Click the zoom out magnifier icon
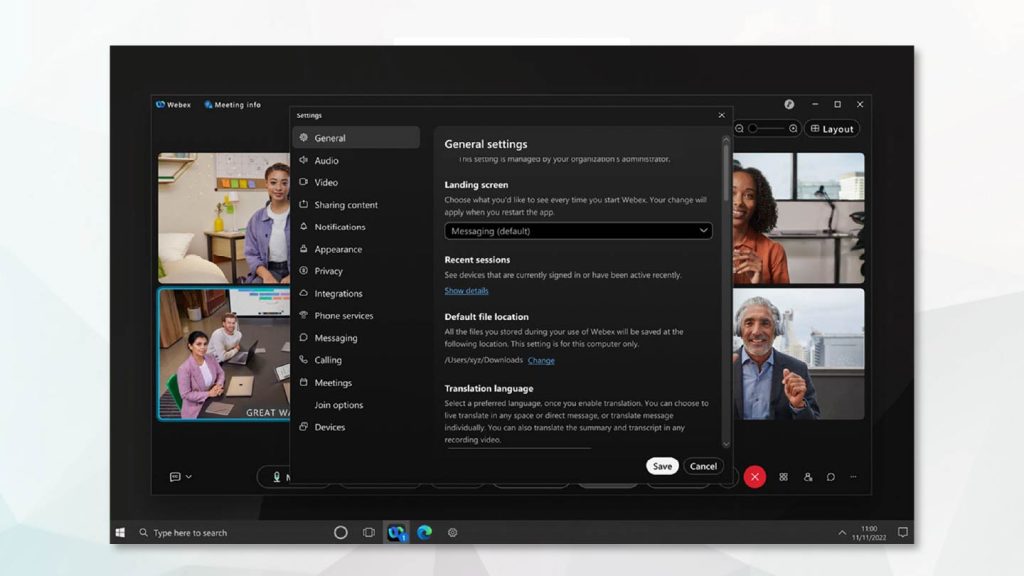Image resolution: width=1024 pixels, height=576 pixels. click(x=740, y=129)
